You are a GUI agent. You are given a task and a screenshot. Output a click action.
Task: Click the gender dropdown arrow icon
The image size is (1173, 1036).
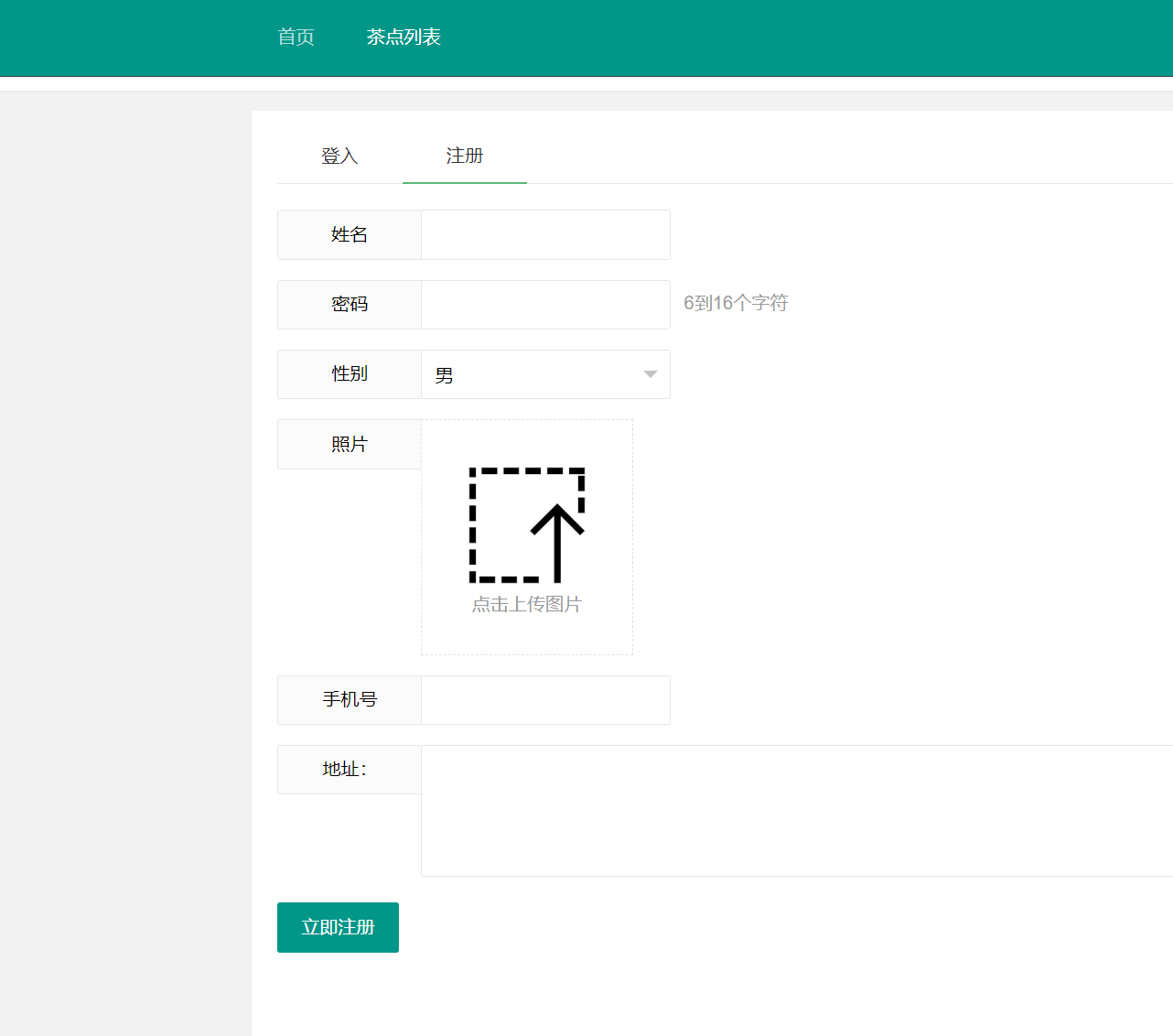coord(651,374)
